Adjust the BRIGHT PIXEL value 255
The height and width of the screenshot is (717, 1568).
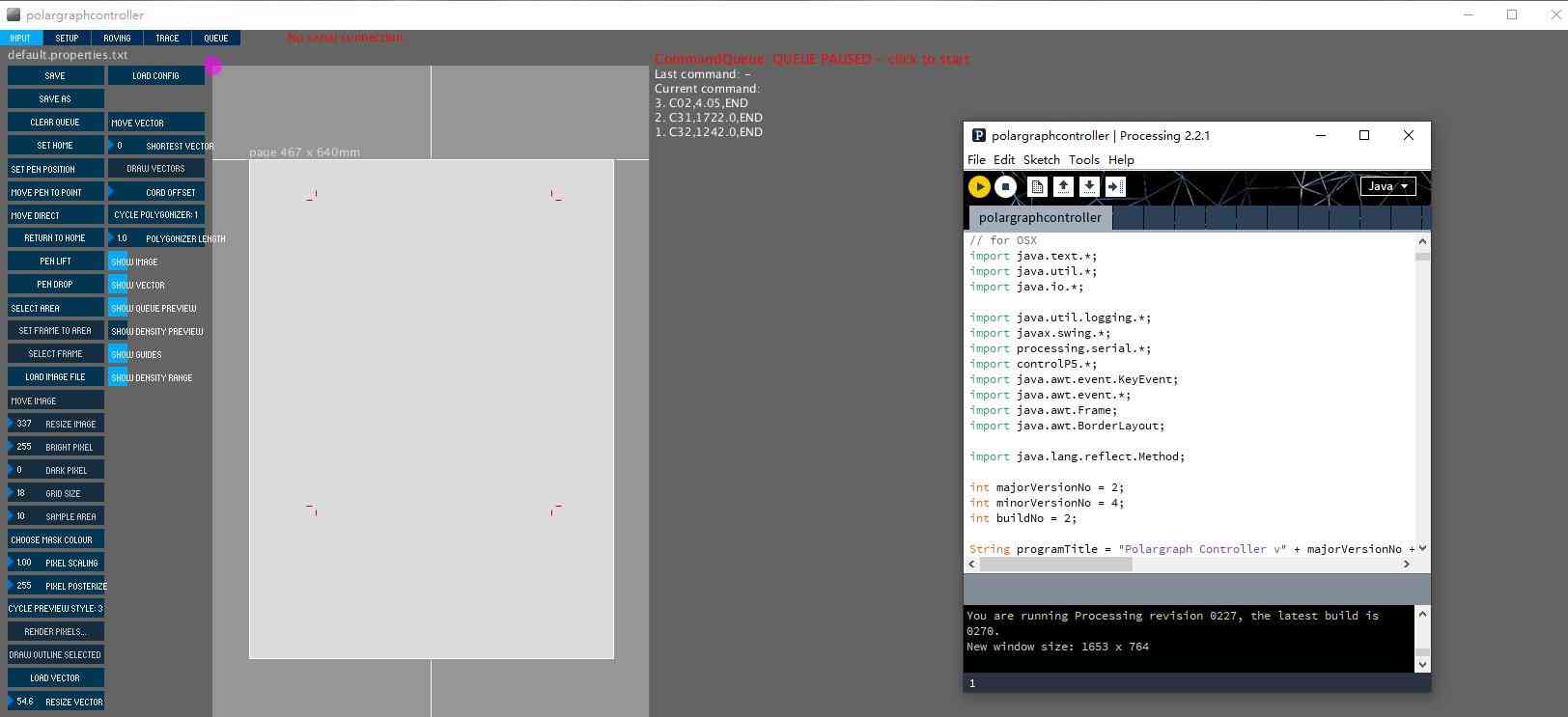55,447
